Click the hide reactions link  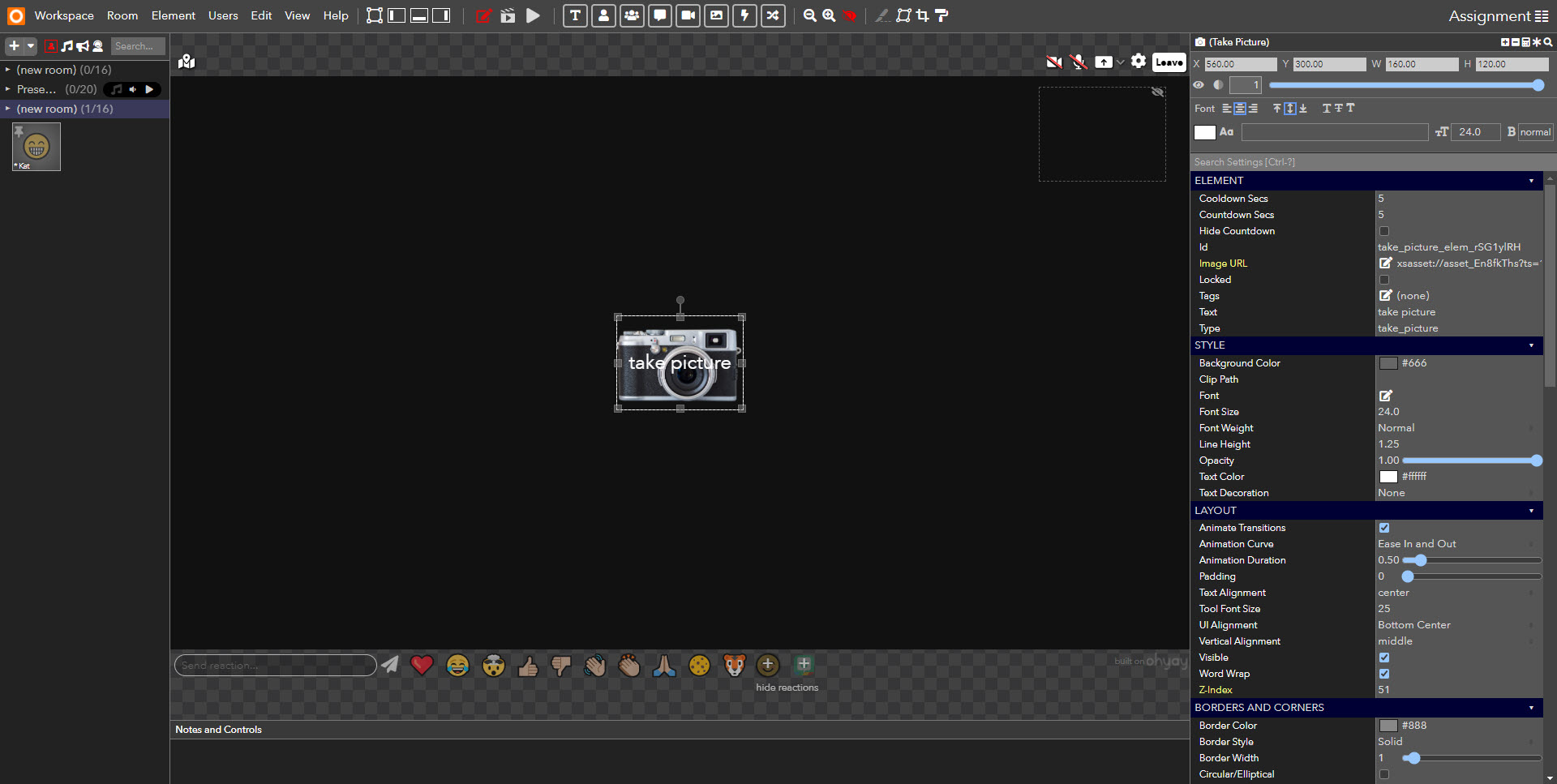[x=787, y=688]
